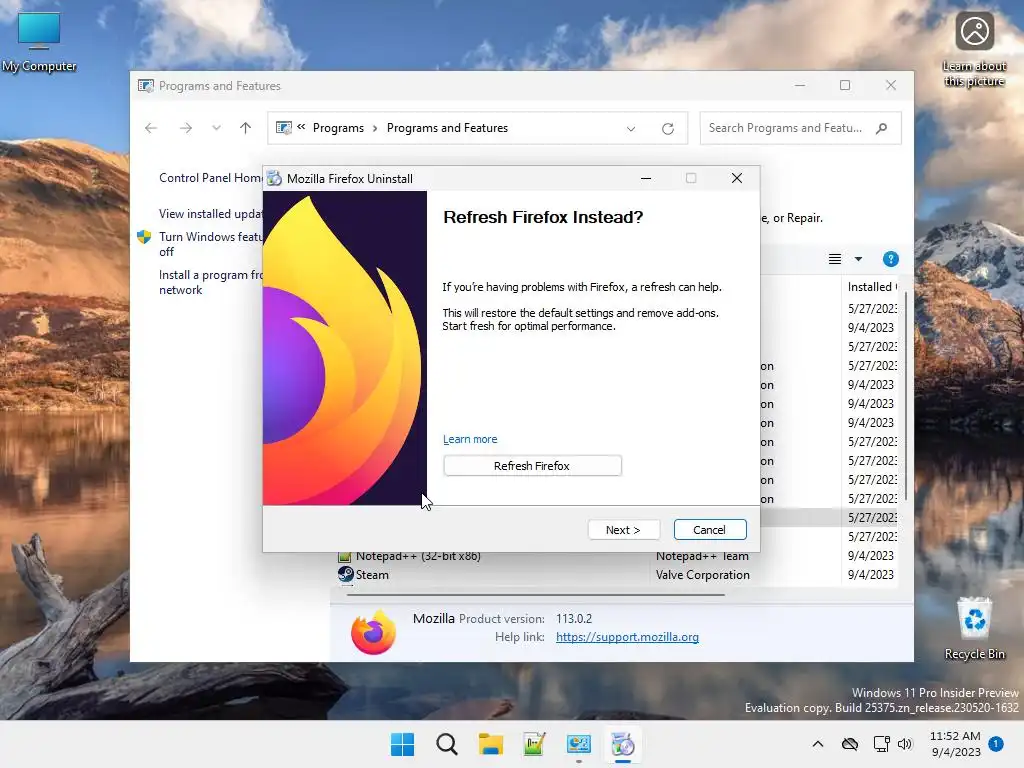Open taskbar Search
This screenshot has width=1024, height=768.
pyautogui.click(x=447, y=744)
